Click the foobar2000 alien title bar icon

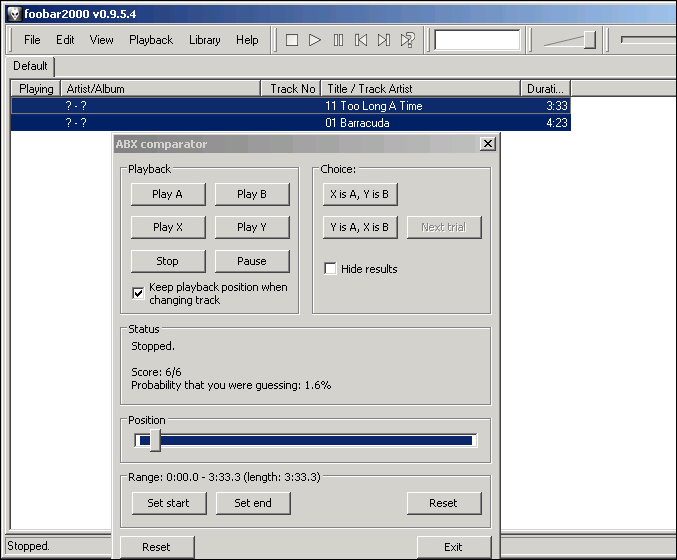pyautogui.click(x=14, y=14)
